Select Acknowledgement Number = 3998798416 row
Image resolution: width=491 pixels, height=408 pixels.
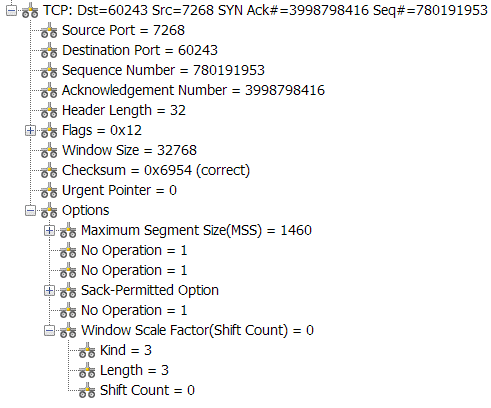coord(193,90)
